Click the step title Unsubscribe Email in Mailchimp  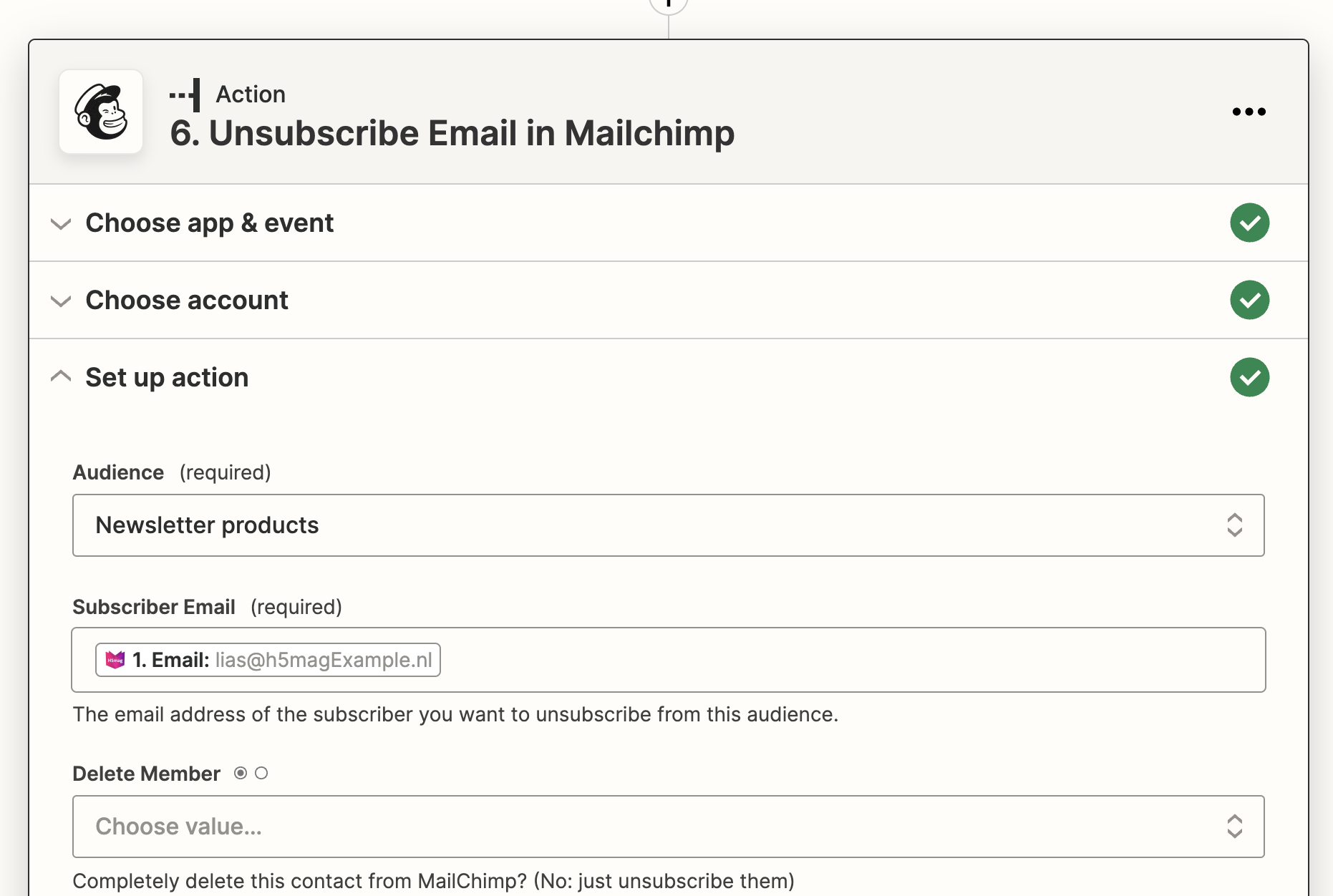452,134
